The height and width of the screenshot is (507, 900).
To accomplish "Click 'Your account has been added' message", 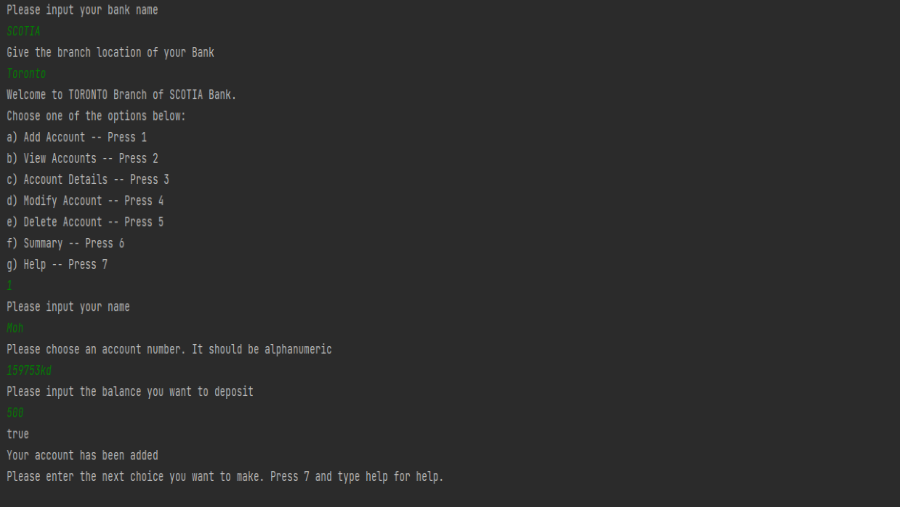I will (82, 455).
